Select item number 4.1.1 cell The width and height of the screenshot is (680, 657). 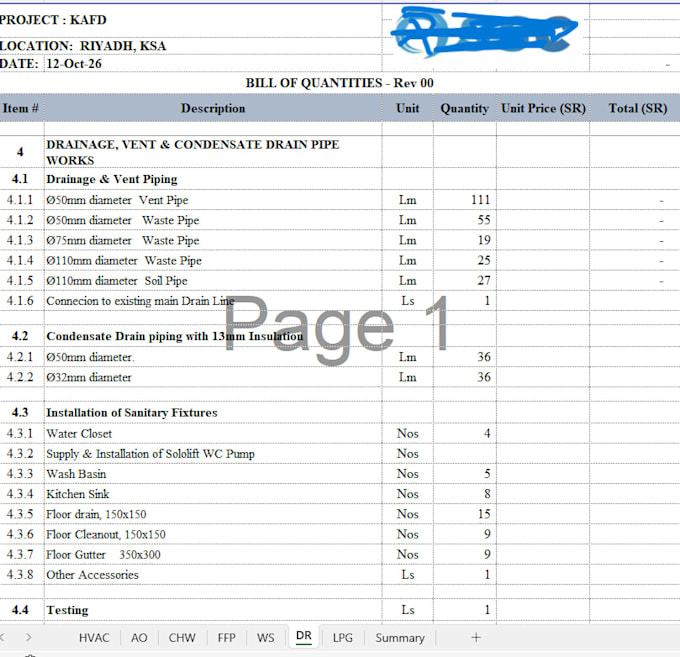coord(22,200)
